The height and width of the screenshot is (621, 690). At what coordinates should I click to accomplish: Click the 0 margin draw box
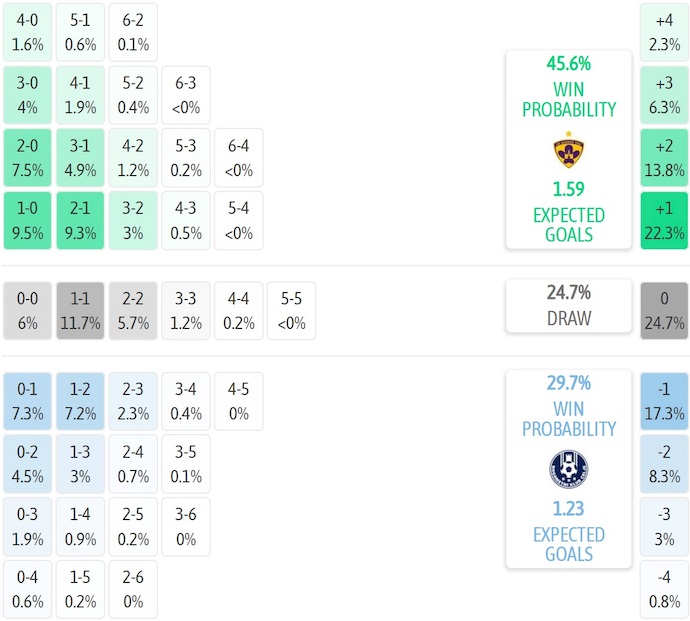(664, 311)
